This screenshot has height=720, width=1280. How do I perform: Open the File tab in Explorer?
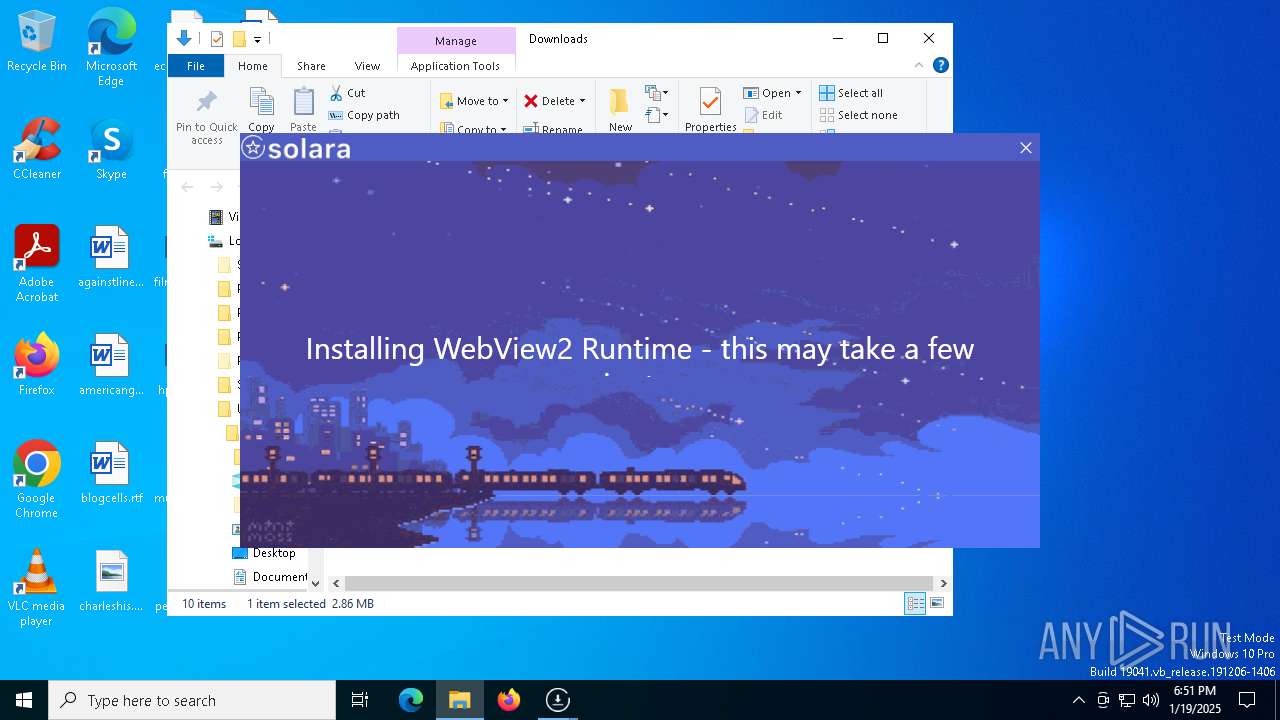click(x=196, y=66)
